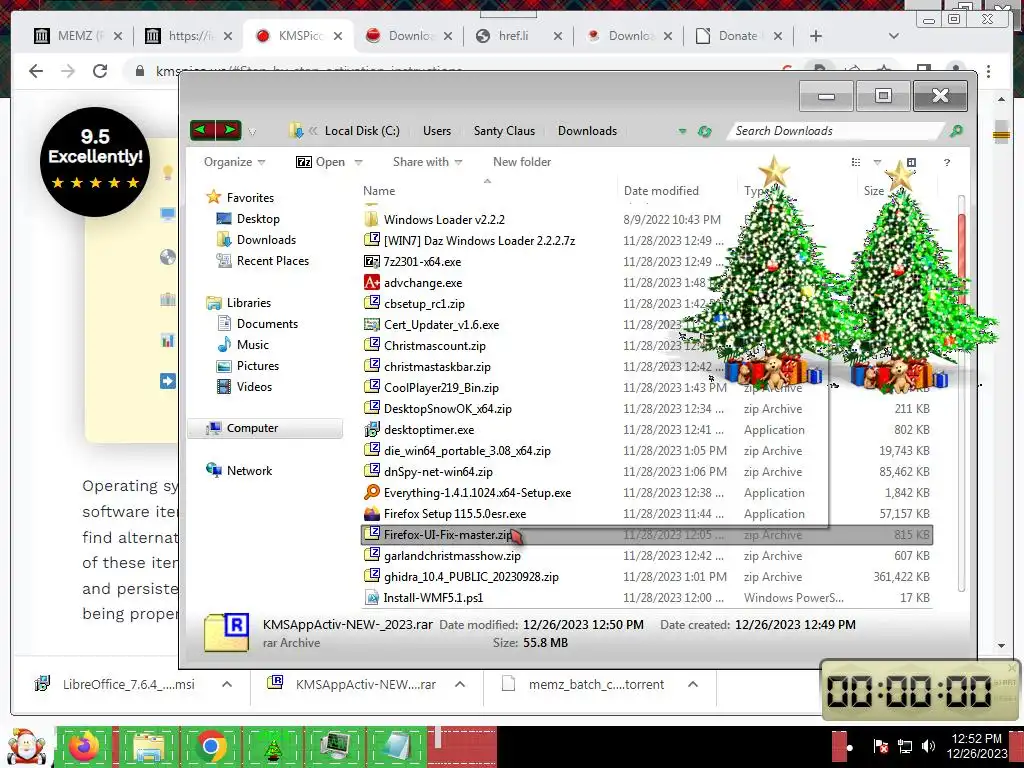Select the Windows Loader v2.2.2 folder icon
The image size is (1024, 768).
click(372, 219)
